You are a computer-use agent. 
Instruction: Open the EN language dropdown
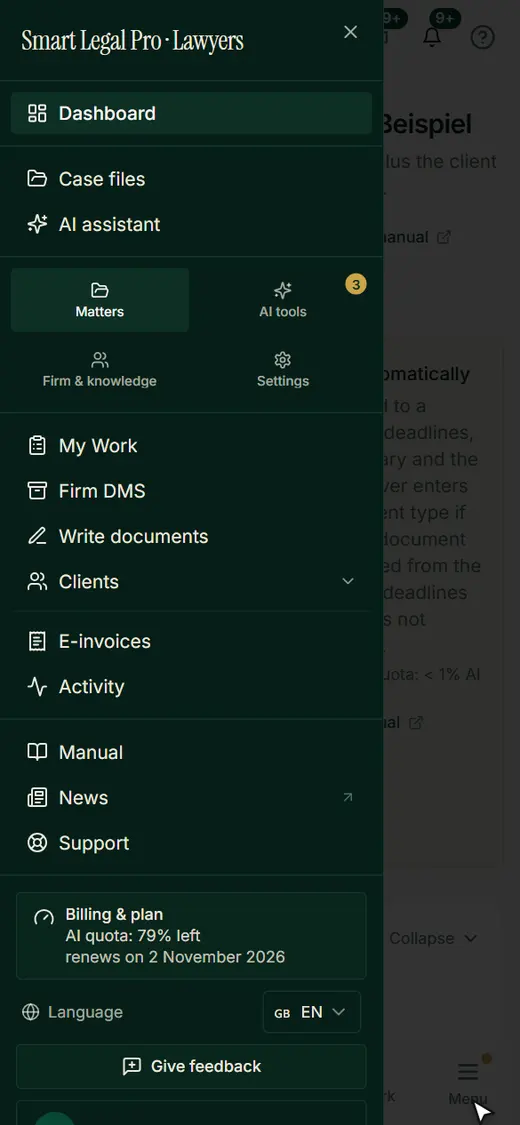click(x=312, y=1012)
